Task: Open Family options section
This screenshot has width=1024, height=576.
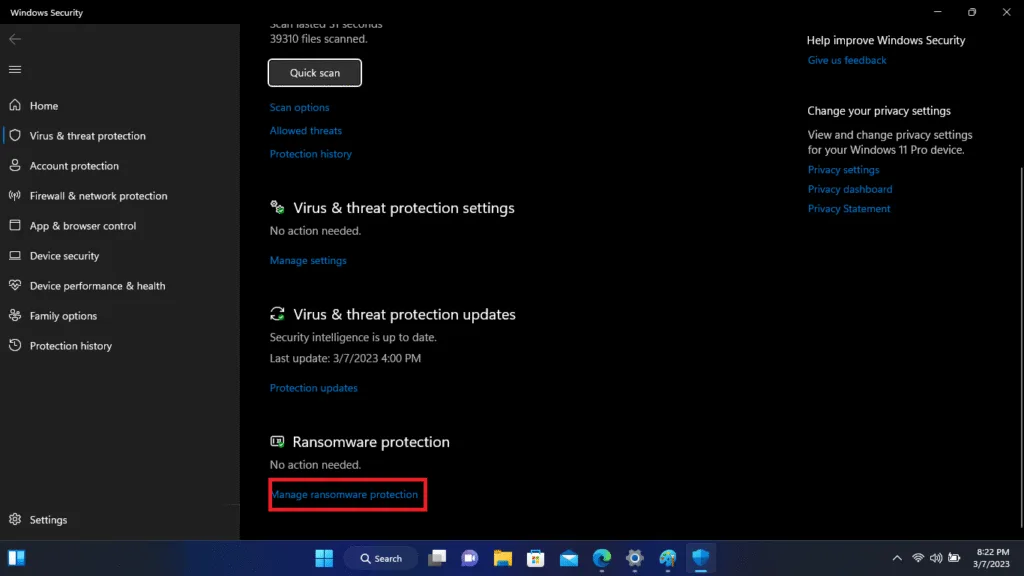Action: coord(63,316)
